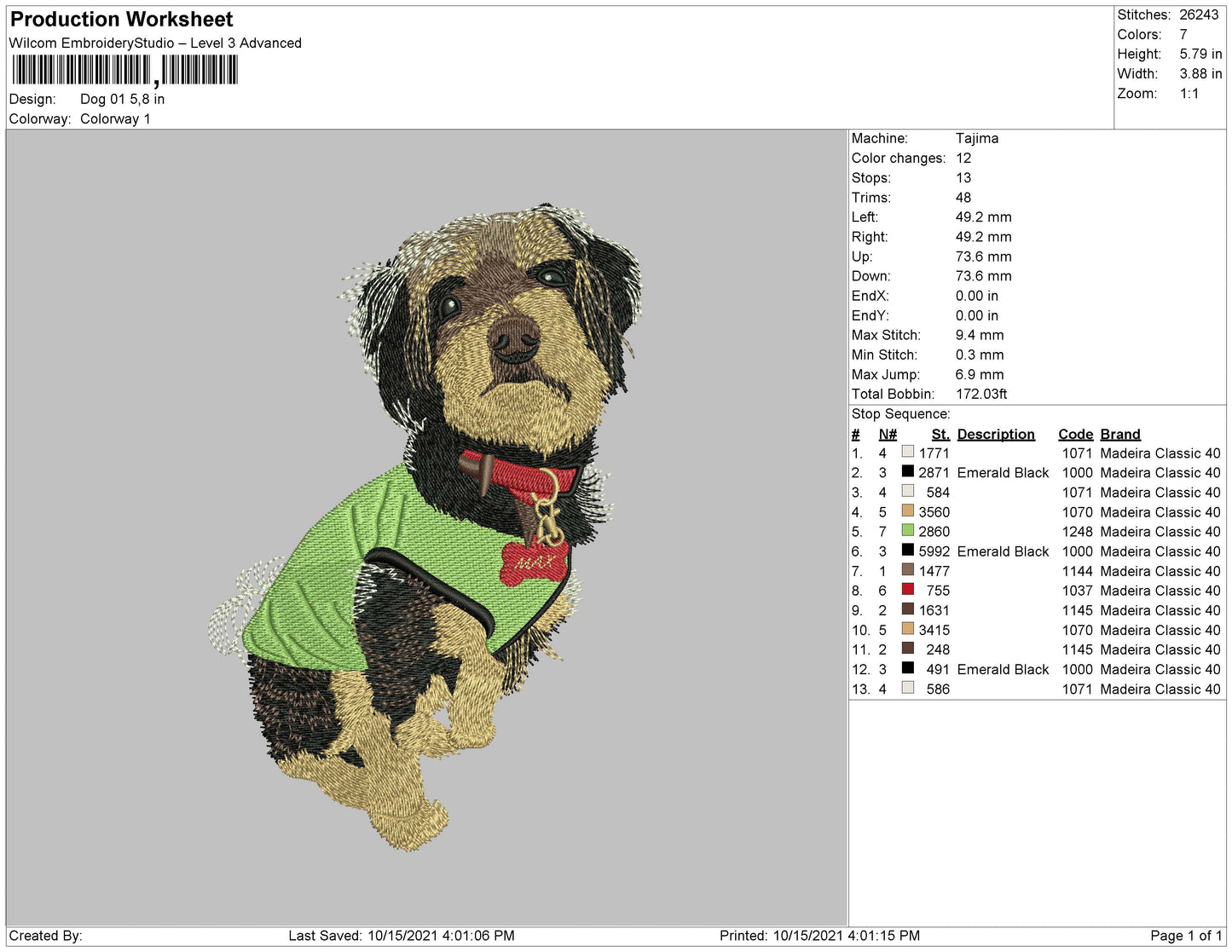Click the Max Stitch value 9.4 mm
This screenshot has width=1232, height=952.
click(x=980, y=335)
